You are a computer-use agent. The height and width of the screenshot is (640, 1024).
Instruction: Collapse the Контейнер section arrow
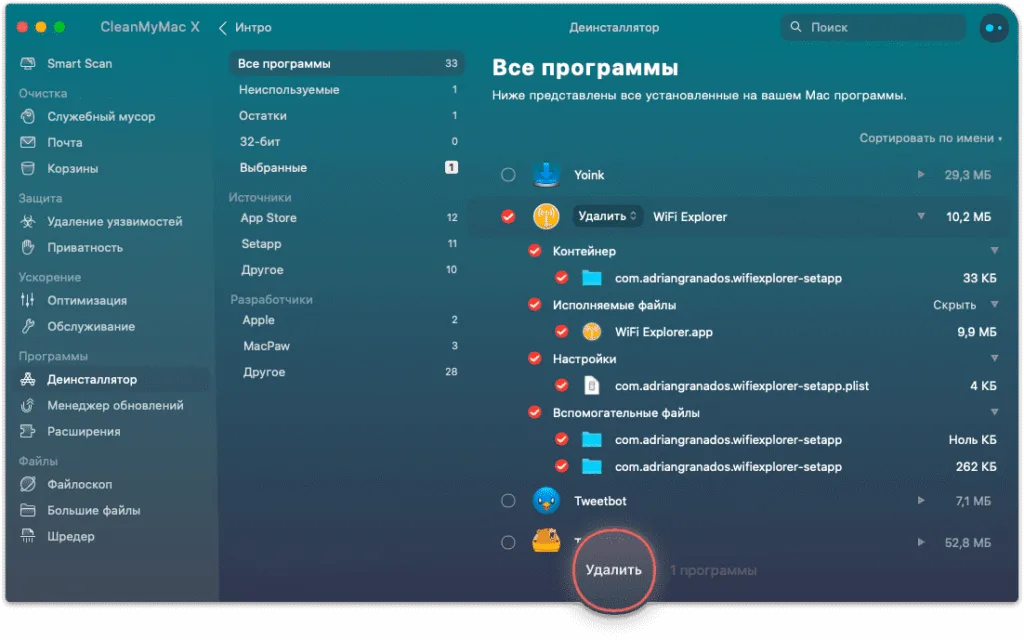(x=995, y=251)
